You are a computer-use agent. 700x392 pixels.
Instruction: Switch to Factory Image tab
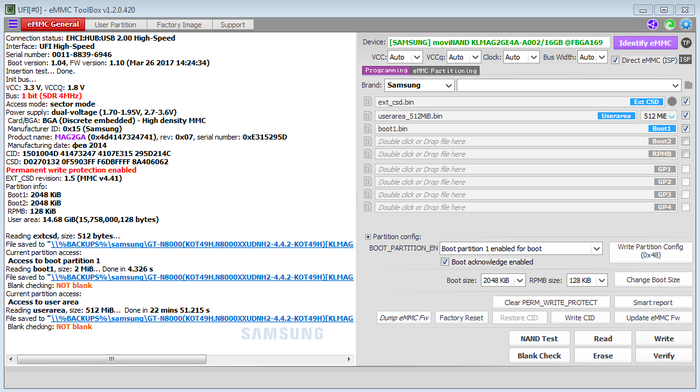[x=179, y=25]
